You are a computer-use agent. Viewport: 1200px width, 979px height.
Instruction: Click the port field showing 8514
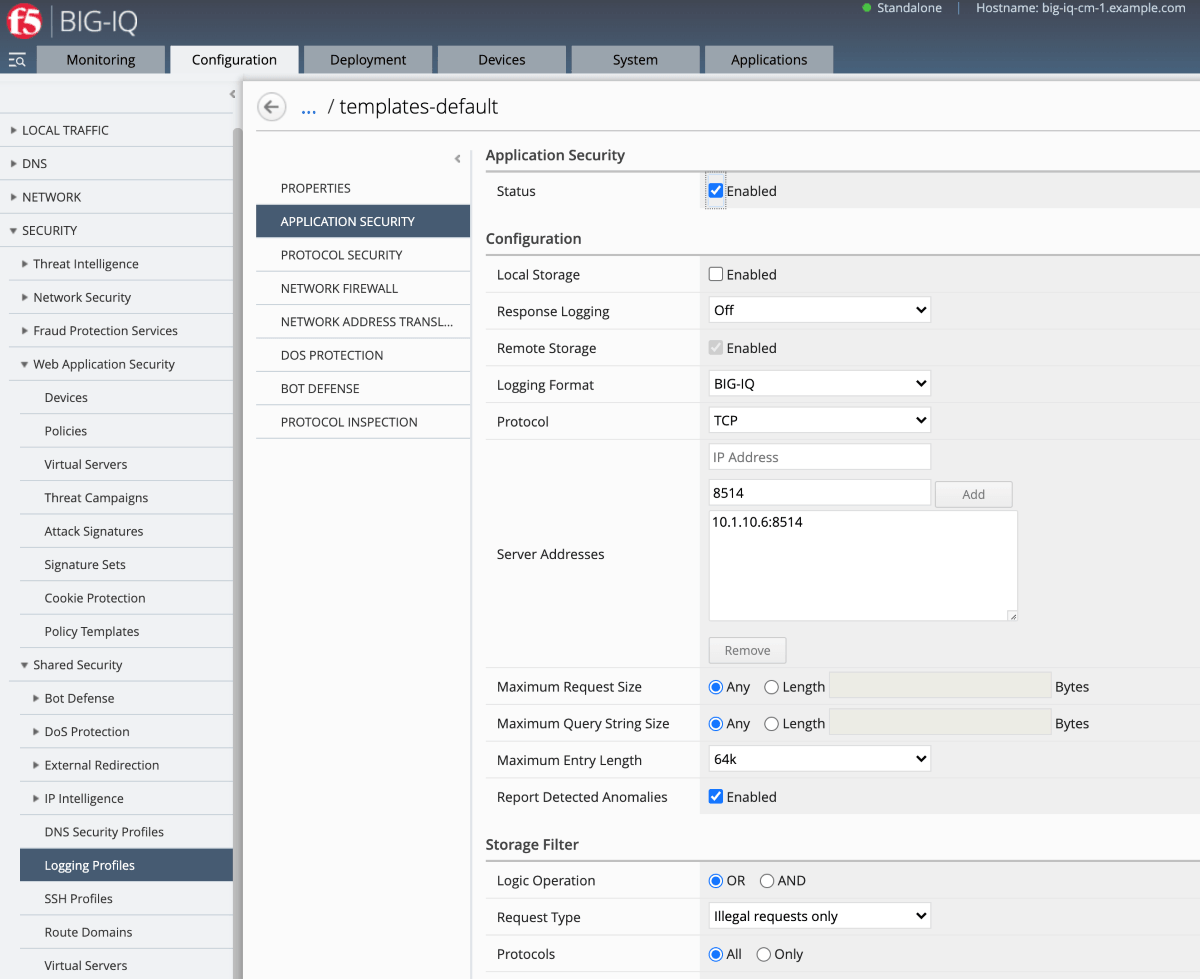click(820, 492)
